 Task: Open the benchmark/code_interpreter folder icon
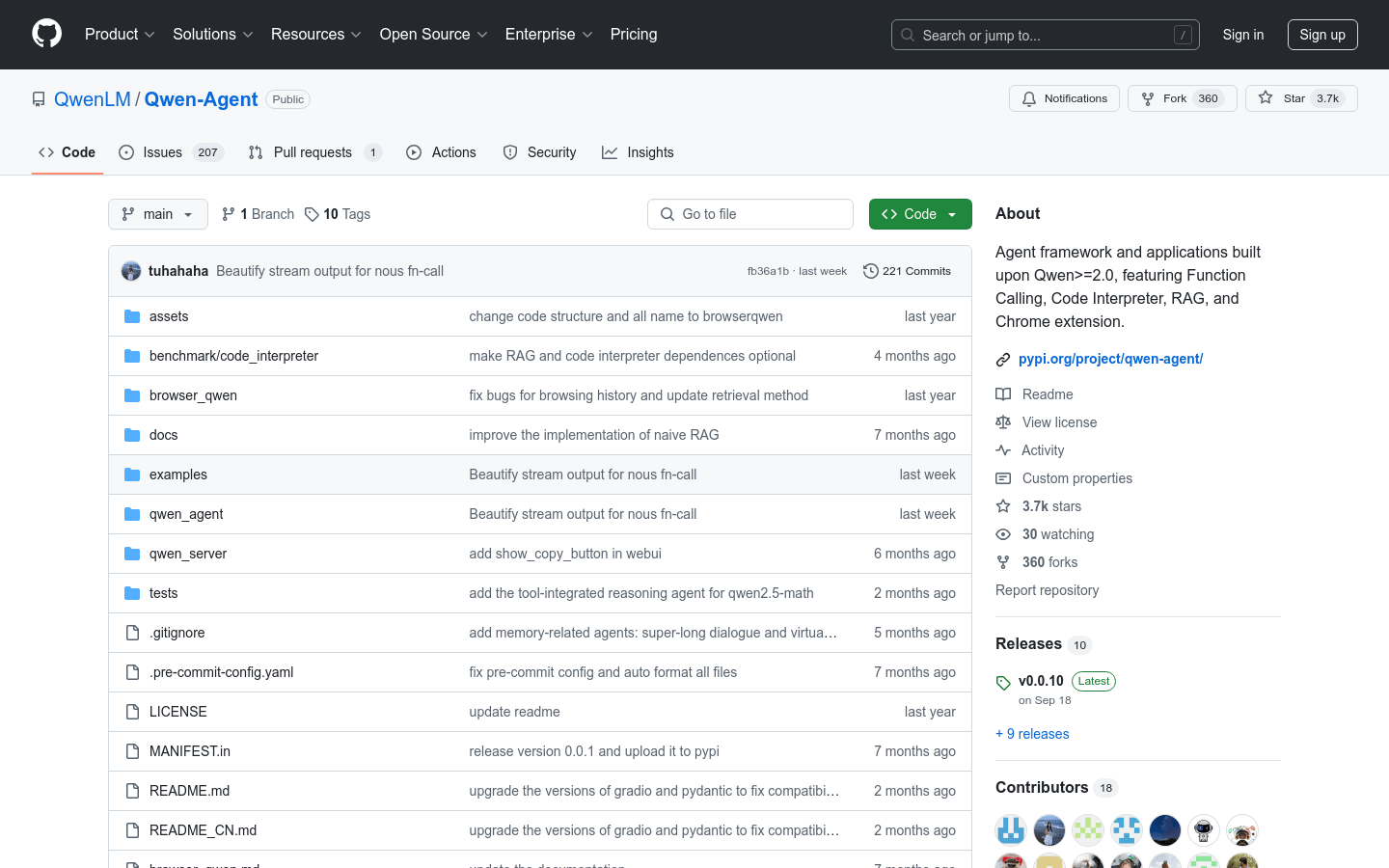coord(132,356)
